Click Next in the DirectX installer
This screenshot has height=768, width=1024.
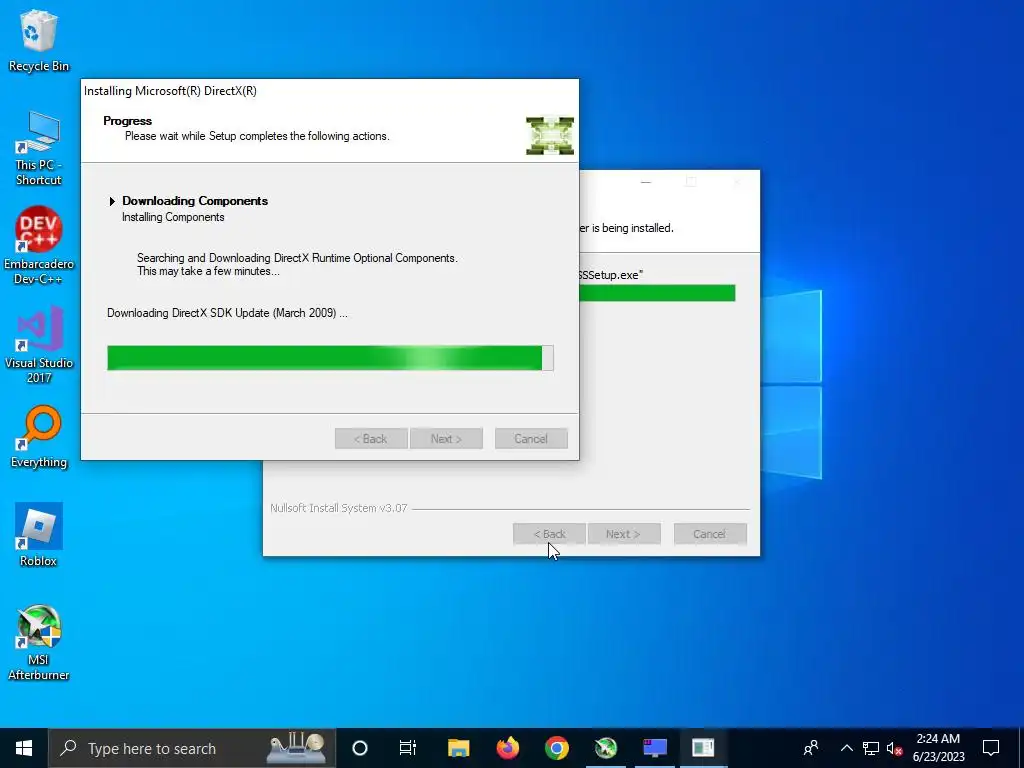coord(446,439)
